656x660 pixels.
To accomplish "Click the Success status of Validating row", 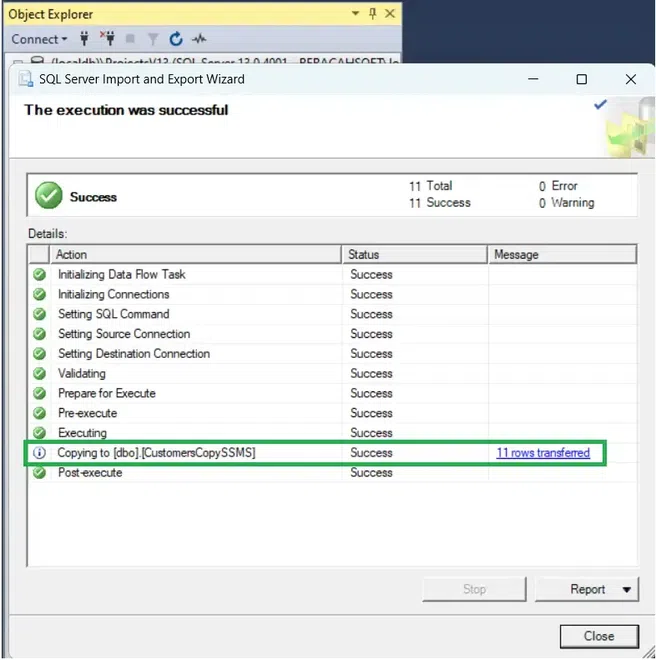I will pos(371,373).
